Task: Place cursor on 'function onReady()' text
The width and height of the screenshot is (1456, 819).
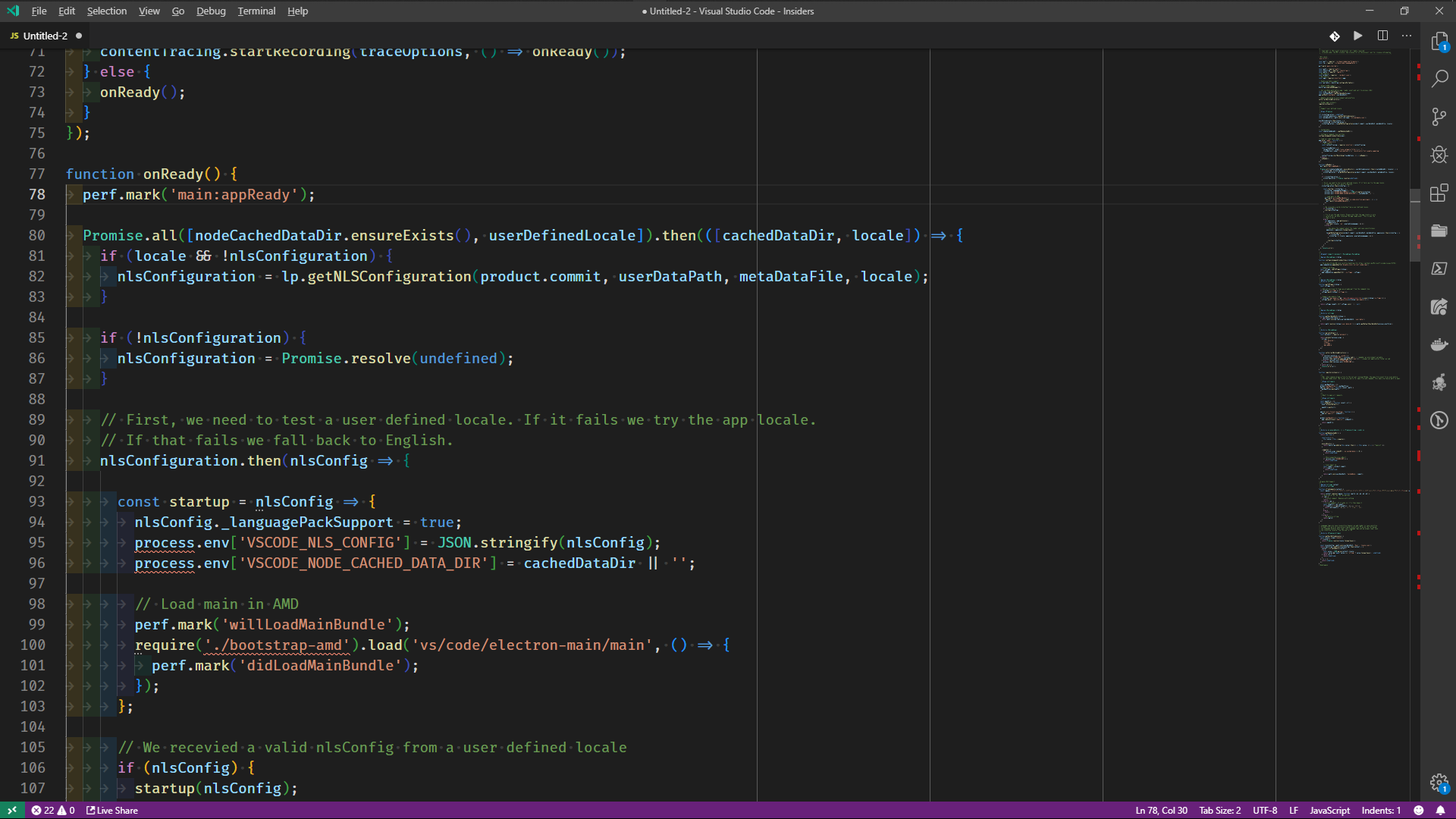Action: click(x=143, y=174)
